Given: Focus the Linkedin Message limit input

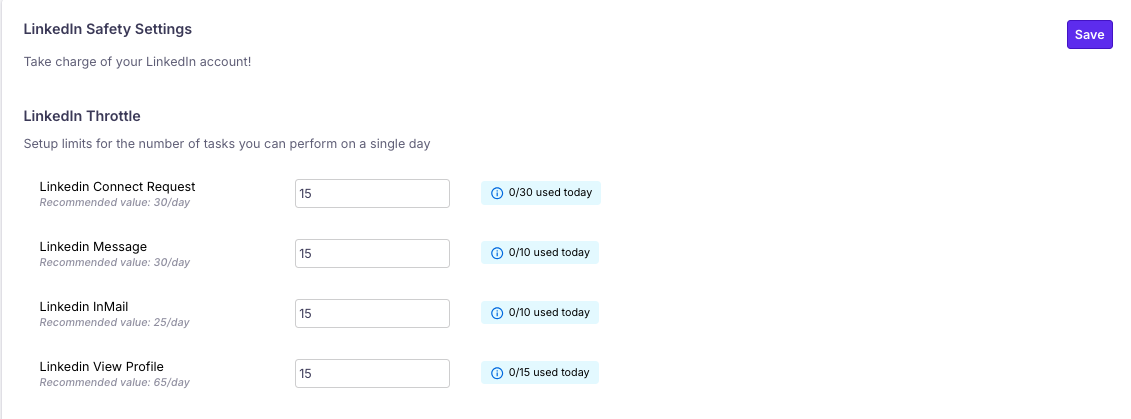Looking at the screenshot, I should (372, 254).
